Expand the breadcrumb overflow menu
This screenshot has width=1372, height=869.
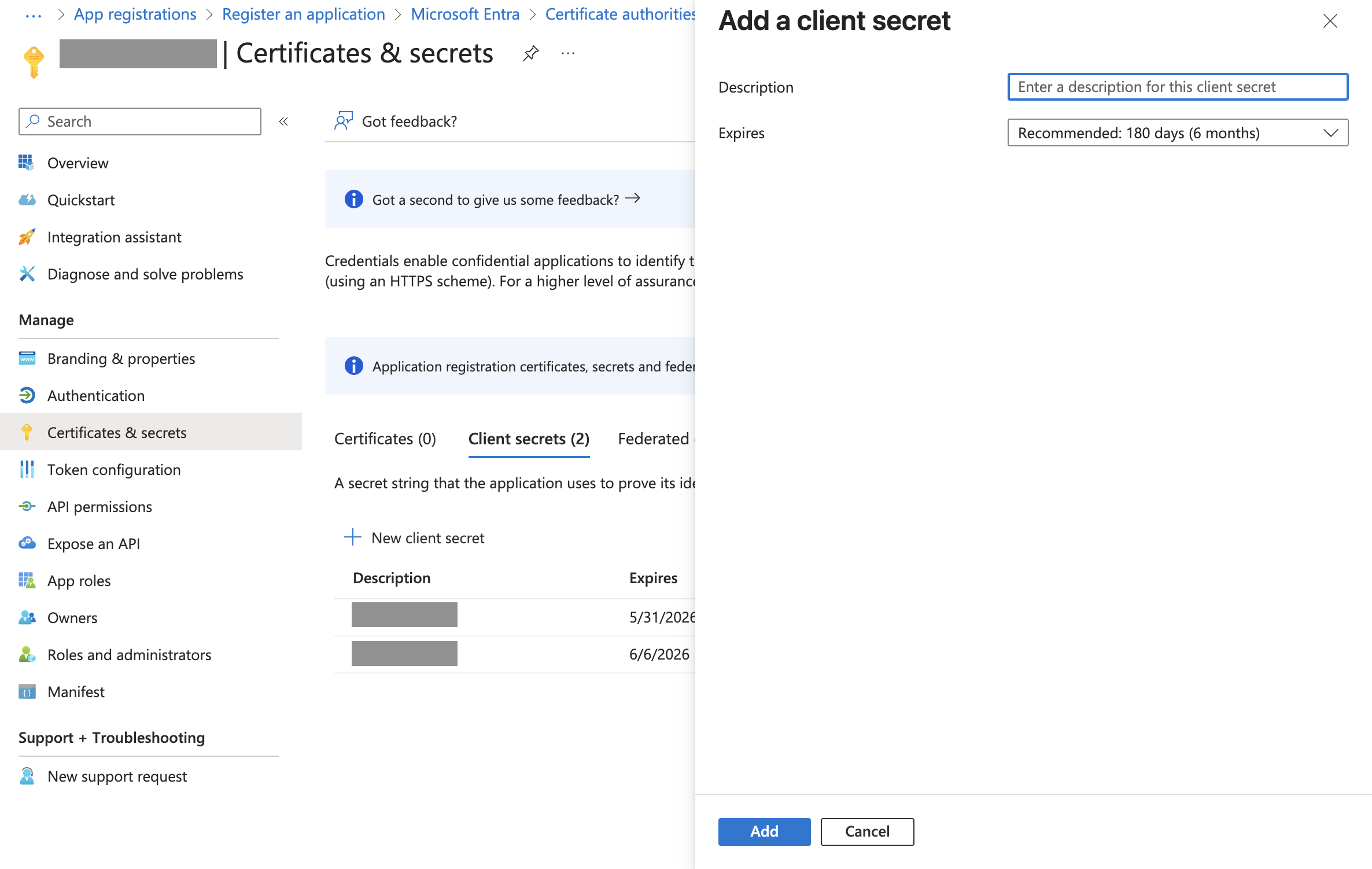(x=33, y=14)
